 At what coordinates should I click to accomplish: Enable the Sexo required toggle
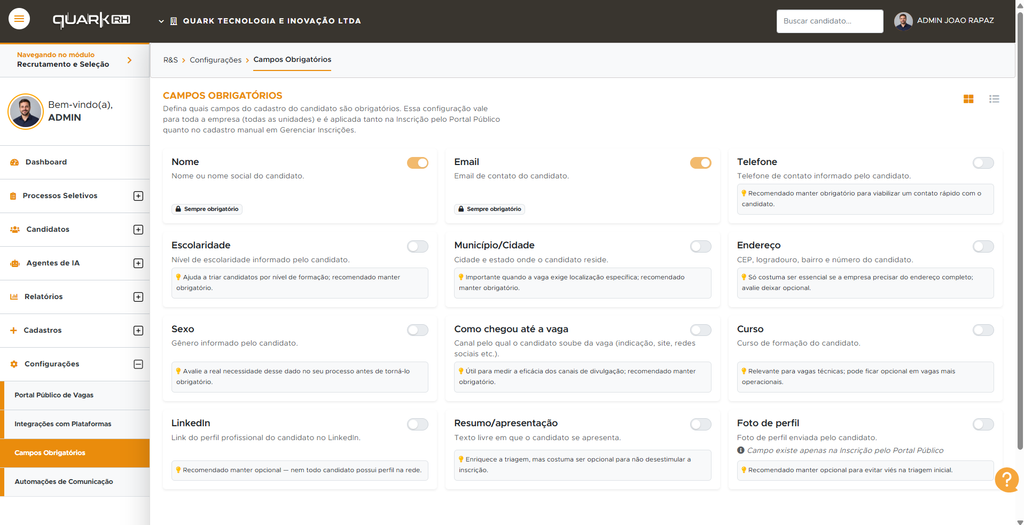click(418, 330)
